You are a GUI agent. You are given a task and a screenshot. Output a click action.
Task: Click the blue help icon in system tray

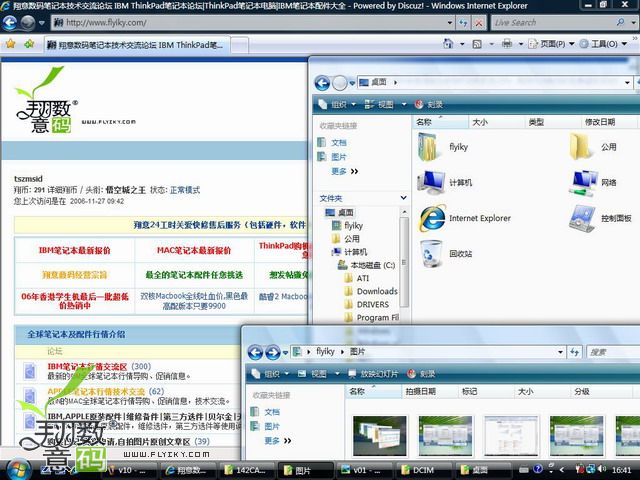(x=538, y=469)
